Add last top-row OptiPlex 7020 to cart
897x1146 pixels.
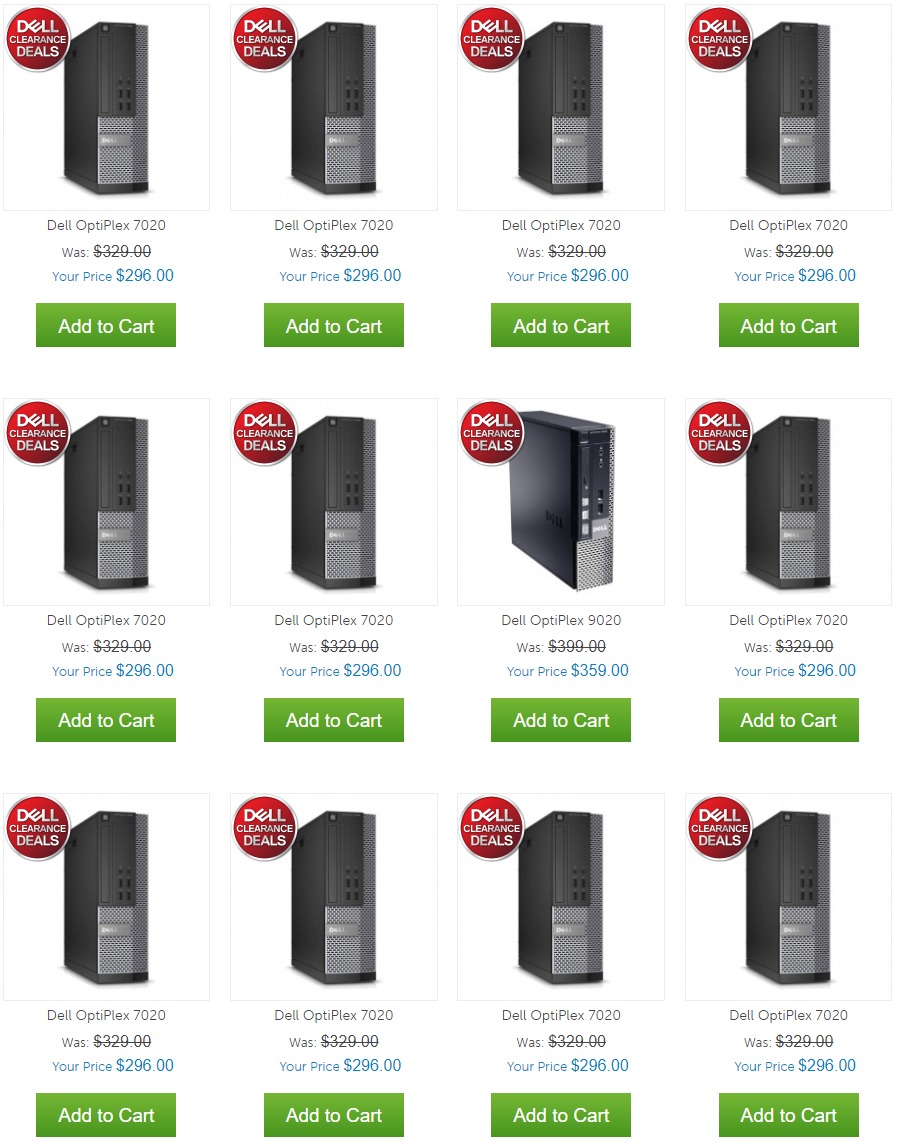pos(789,325)
